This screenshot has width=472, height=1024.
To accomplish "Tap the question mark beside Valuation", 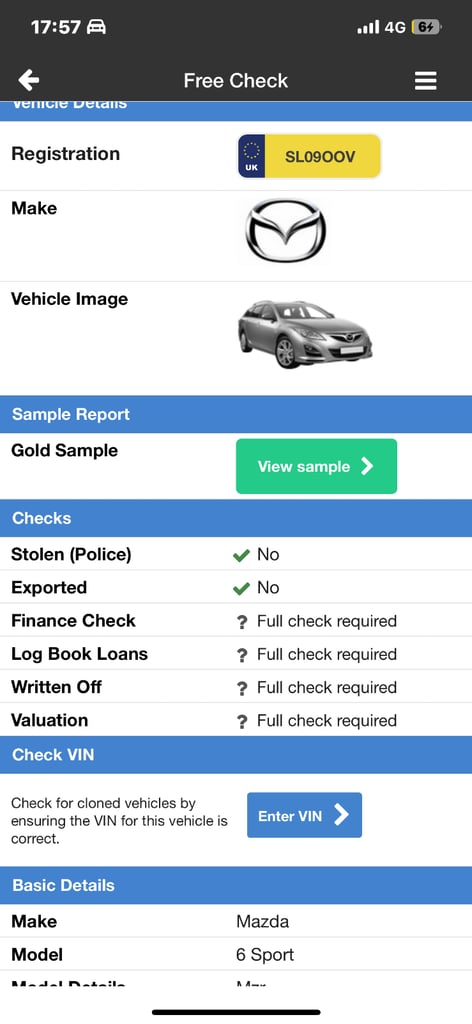I will pos(242,722).
